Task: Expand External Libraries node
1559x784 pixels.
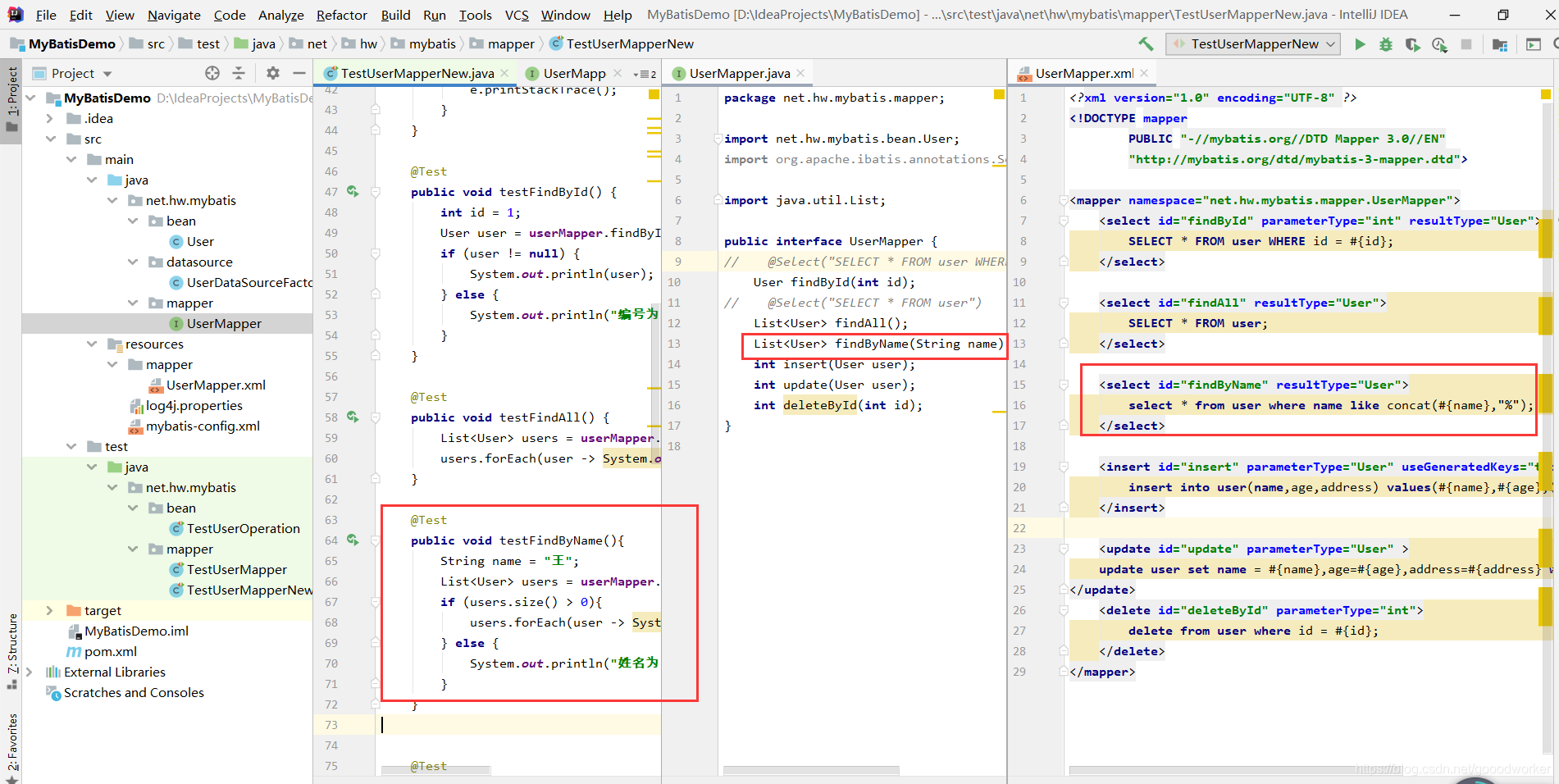Action: (30, 672)
